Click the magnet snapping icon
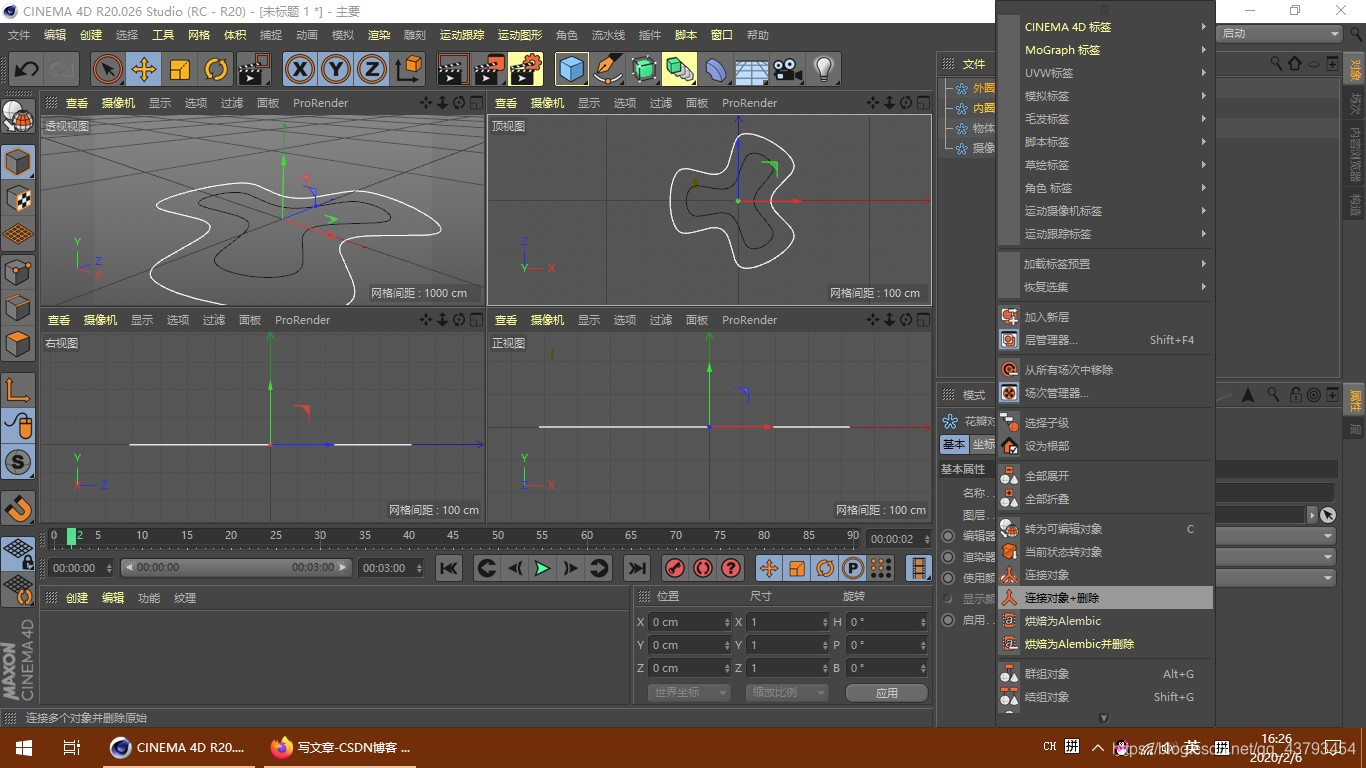Screen dimensions: 1366x768 click(x=18, y=508)
